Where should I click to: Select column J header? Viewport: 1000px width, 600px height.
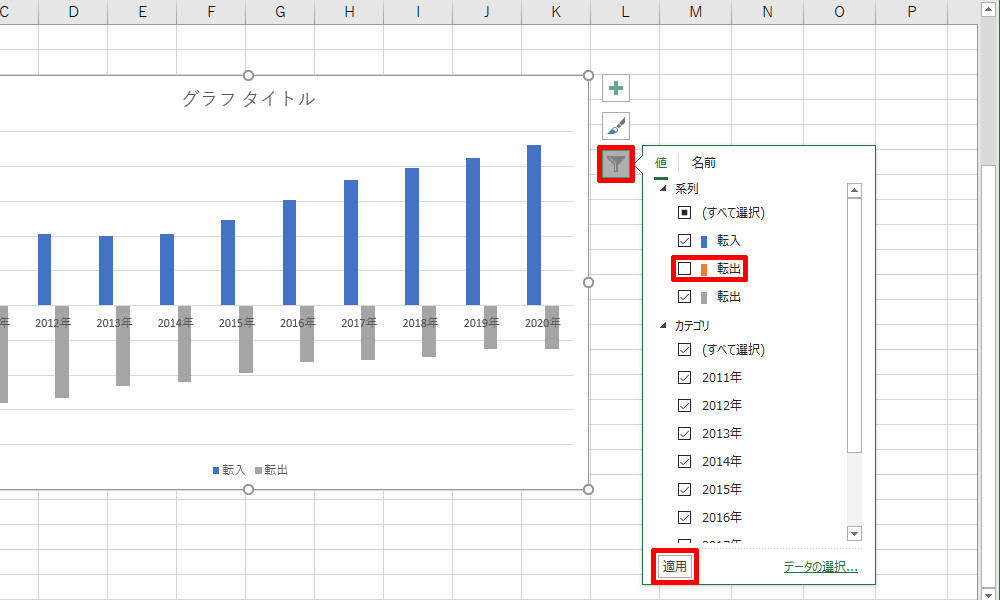[x=487, y=11]
